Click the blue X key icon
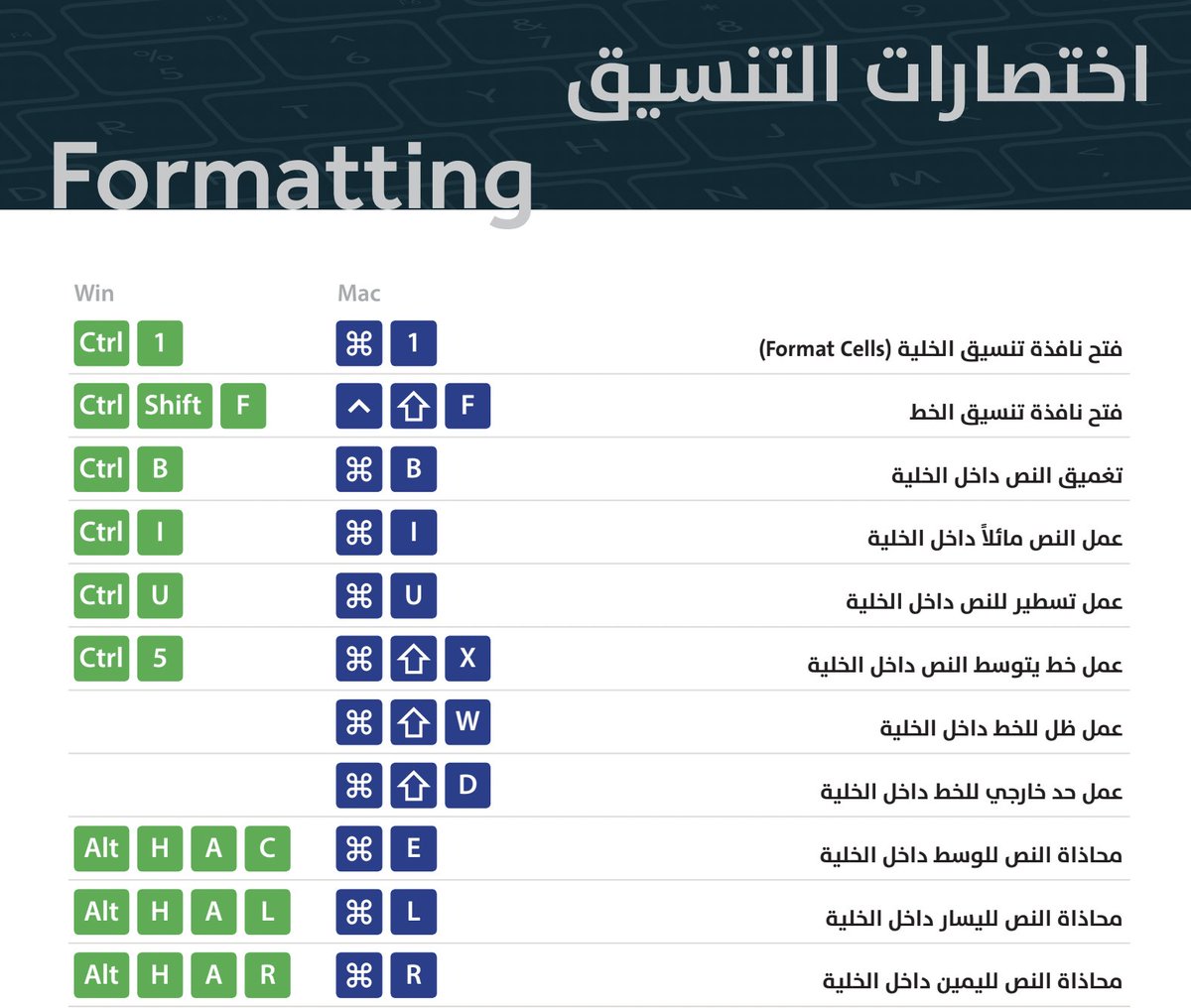 click(467, 659)
